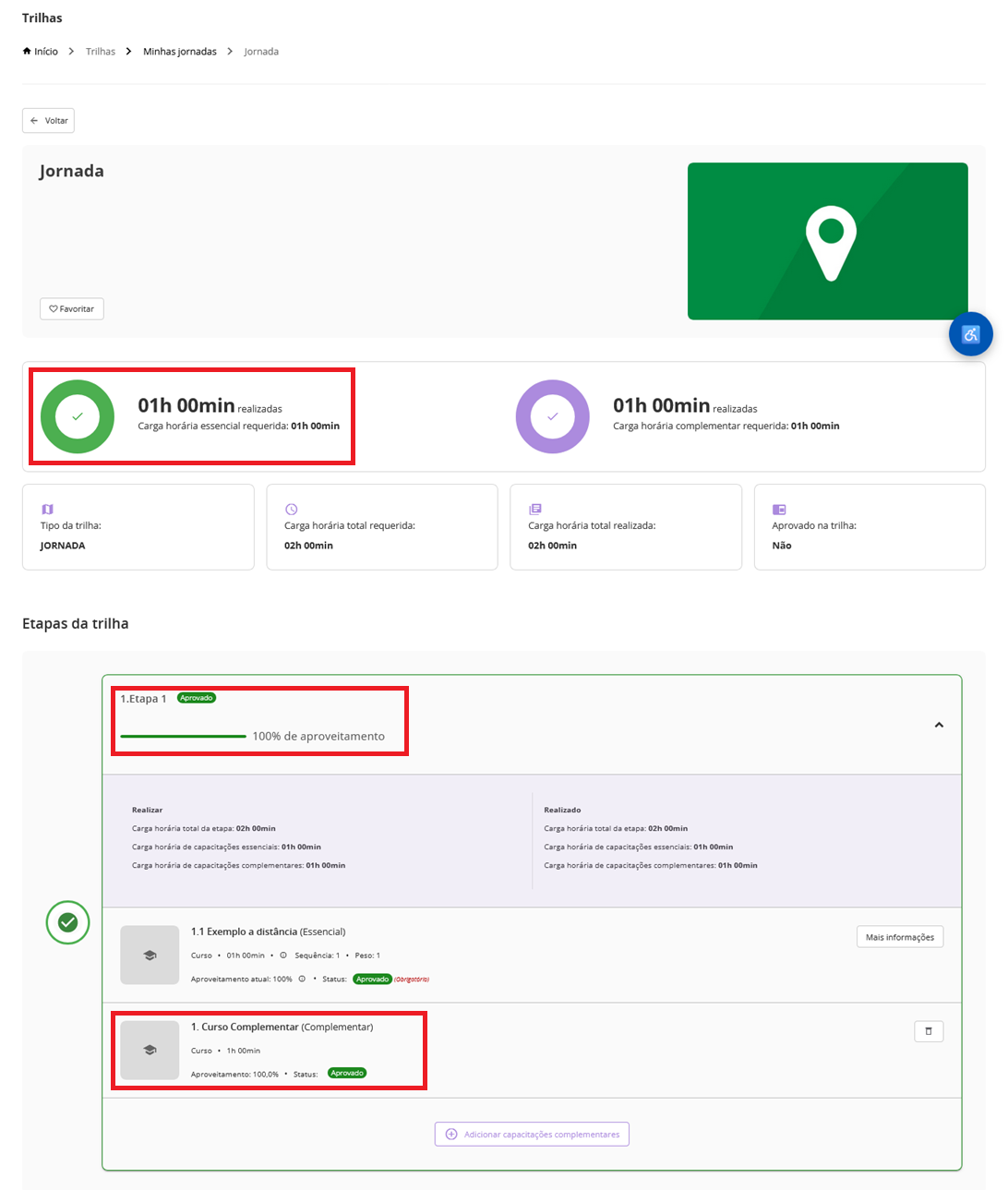
Task: Open Mais informações for Exemplo a distância
Action: (899, 937)
